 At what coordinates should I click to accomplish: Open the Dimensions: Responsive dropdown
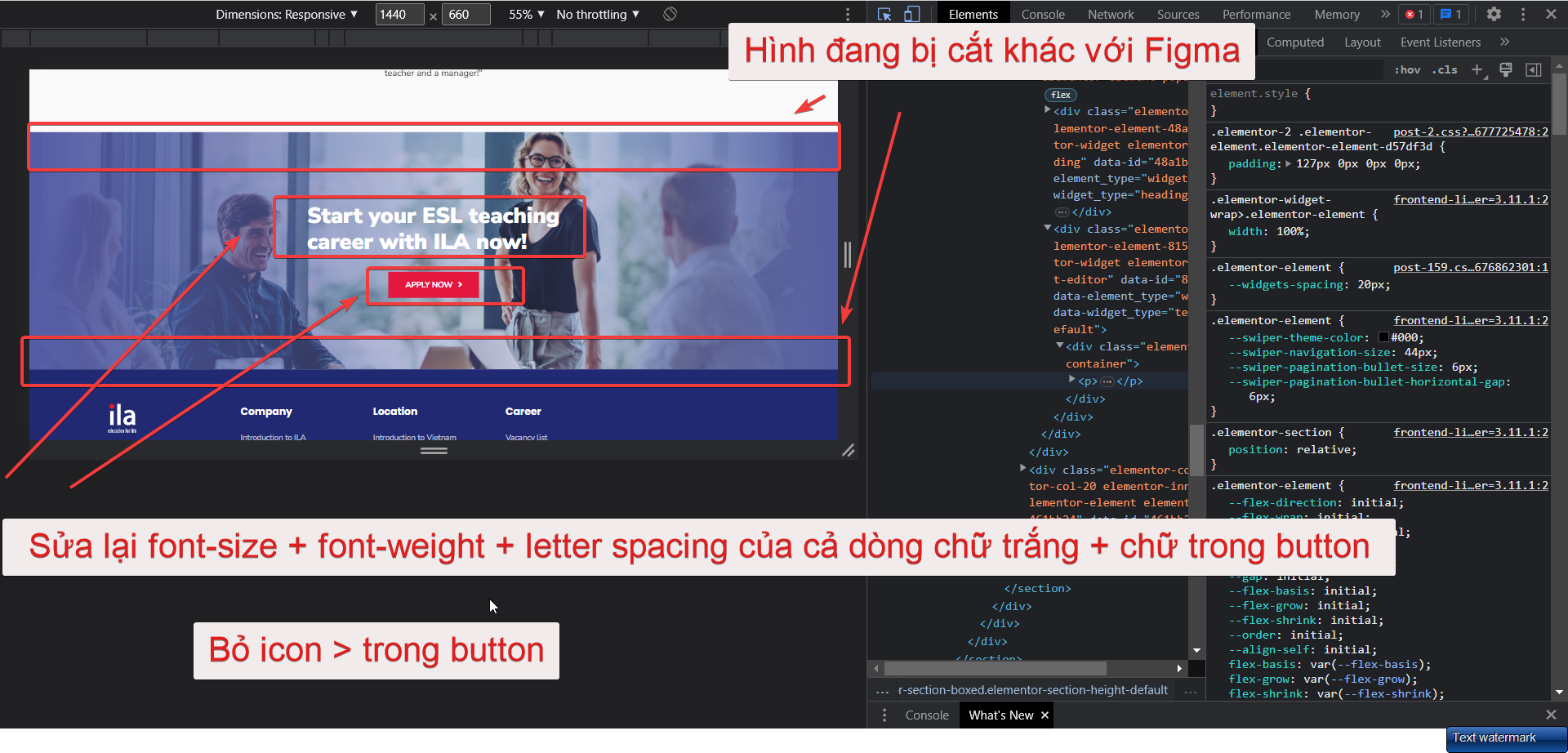pos(287,14)
